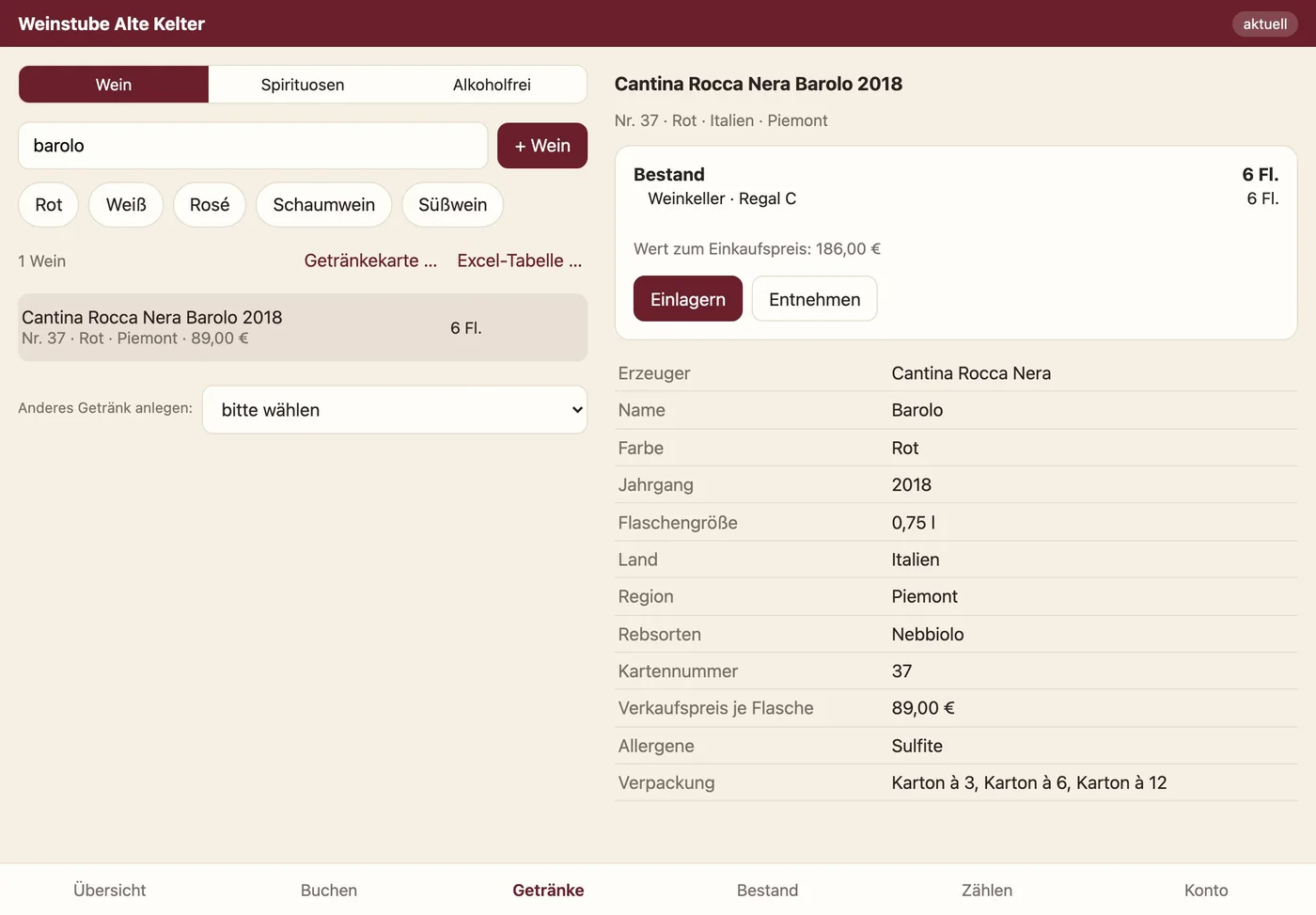The width and height of the screenshot is (1316, 915).
Task: Click the detail heading 'Cantina Rocca Nera Barolo 2018'
Action: tap(759, 84)
